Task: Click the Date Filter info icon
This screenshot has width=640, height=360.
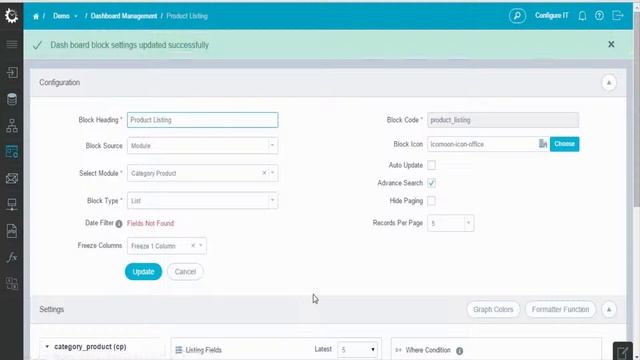Action: (119, 224)
